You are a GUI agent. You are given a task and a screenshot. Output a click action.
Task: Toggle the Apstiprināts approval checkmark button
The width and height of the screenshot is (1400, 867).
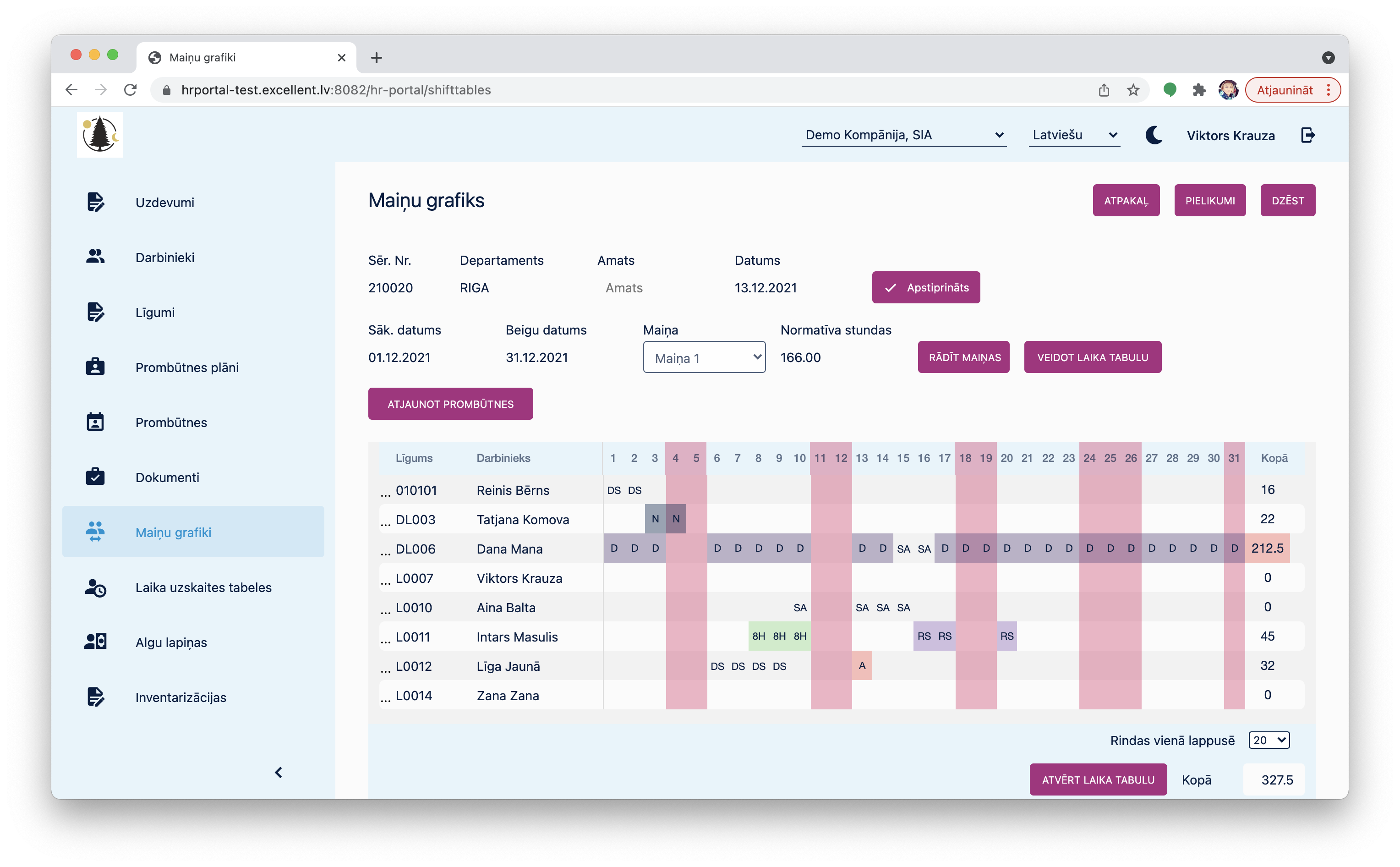(925, 287)
